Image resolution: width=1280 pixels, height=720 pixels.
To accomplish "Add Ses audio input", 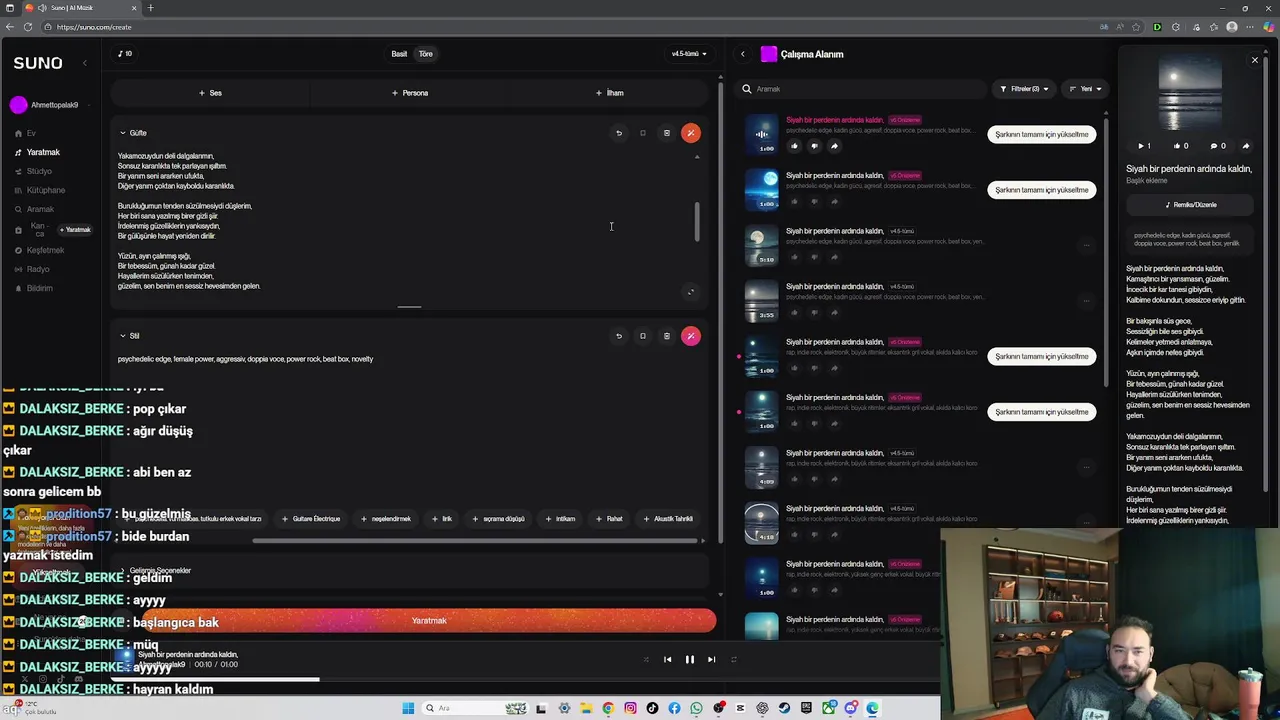I will (210, 93).
